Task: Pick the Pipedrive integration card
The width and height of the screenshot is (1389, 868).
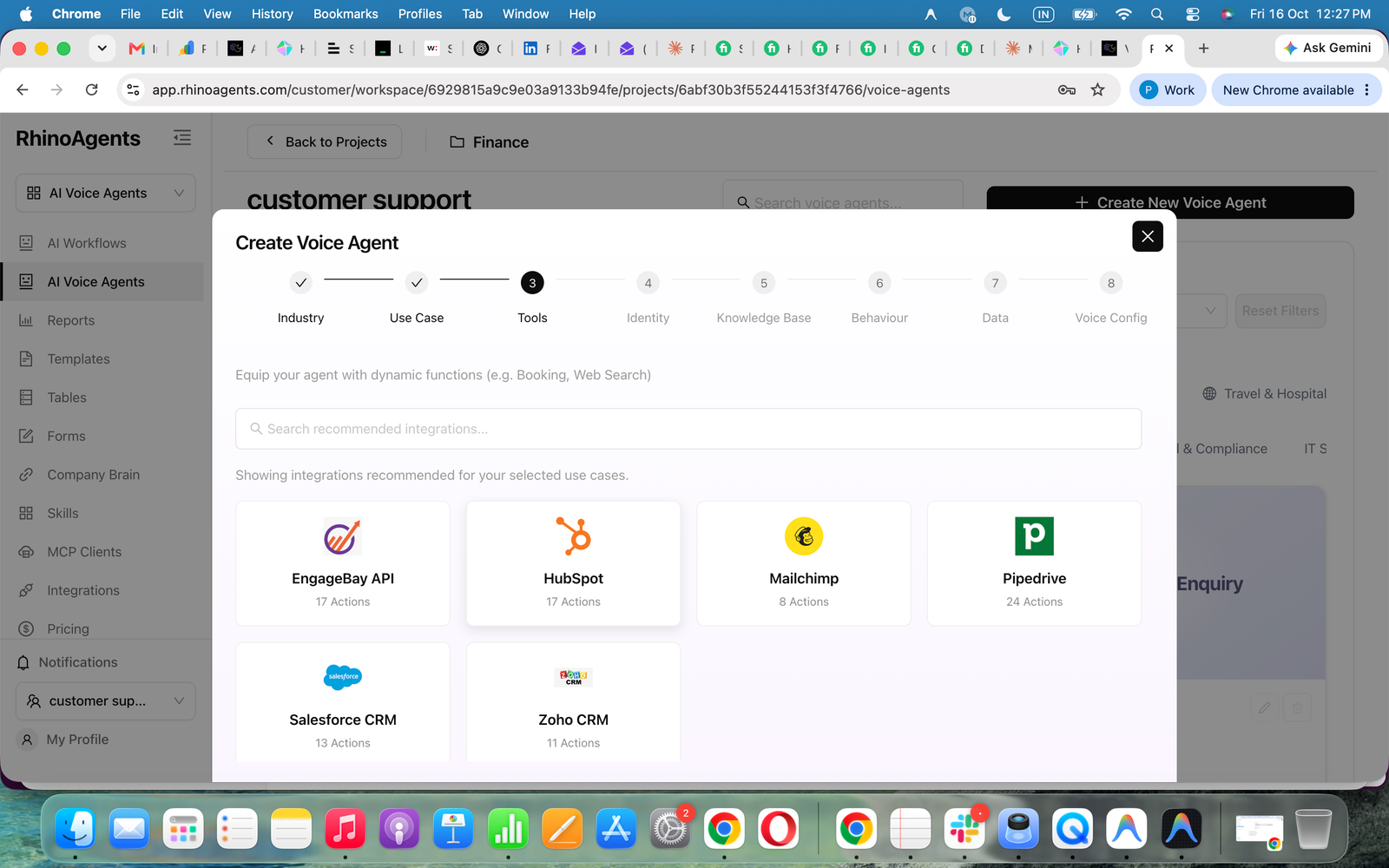Action: pyautogui.click(x=1034, y=563)
